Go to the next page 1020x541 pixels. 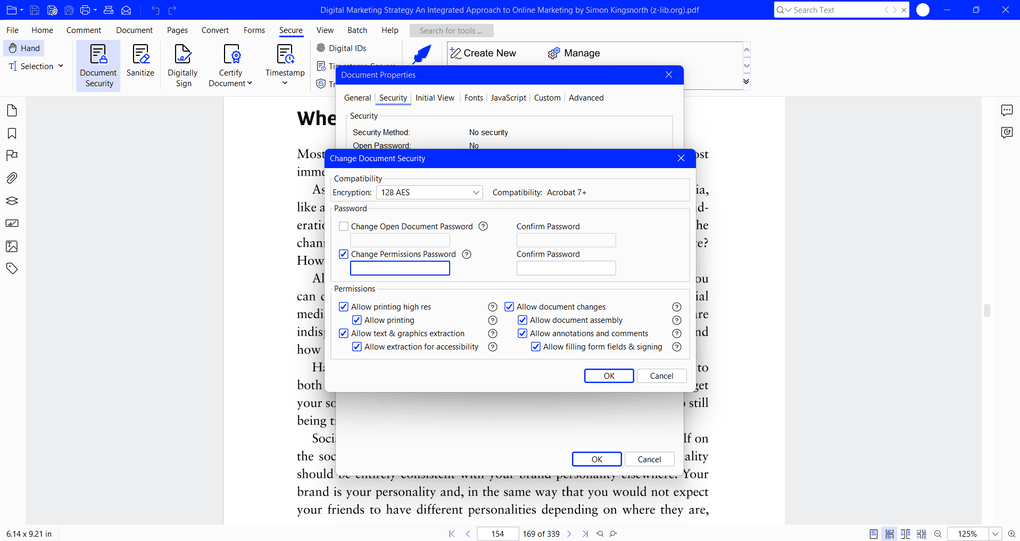tap(569, 534)
